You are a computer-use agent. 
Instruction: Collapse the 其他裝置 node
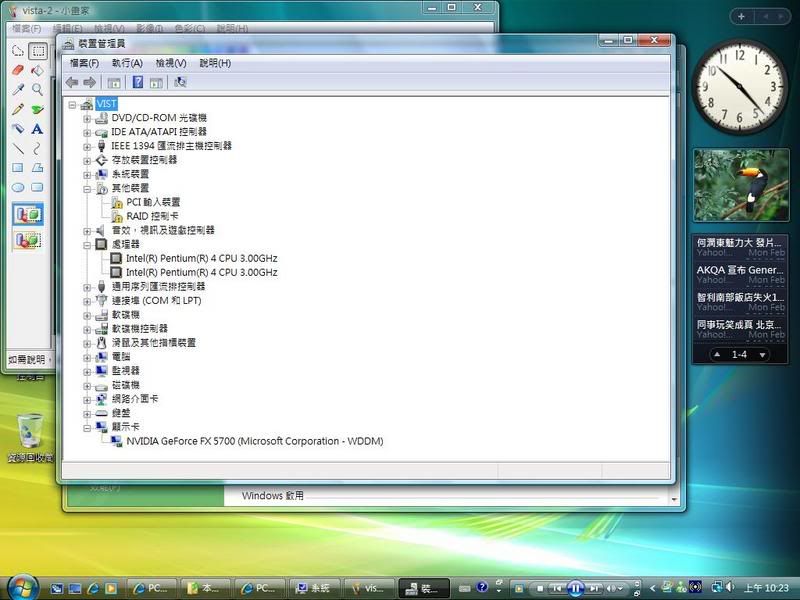point(87,189)
